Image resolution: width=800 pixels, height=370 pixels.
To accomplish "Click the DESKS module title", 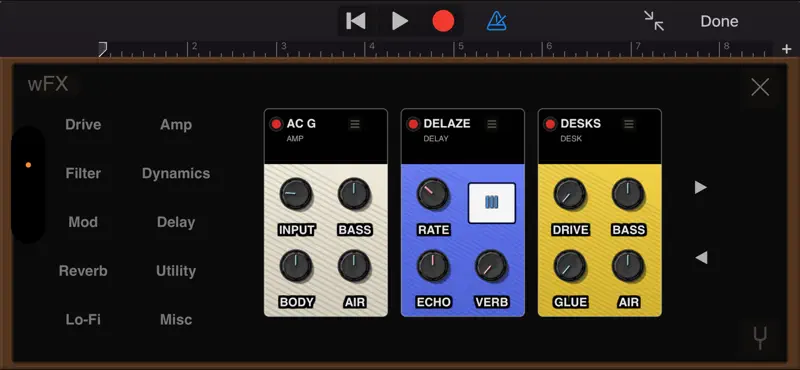I will [x=581, y=124].
